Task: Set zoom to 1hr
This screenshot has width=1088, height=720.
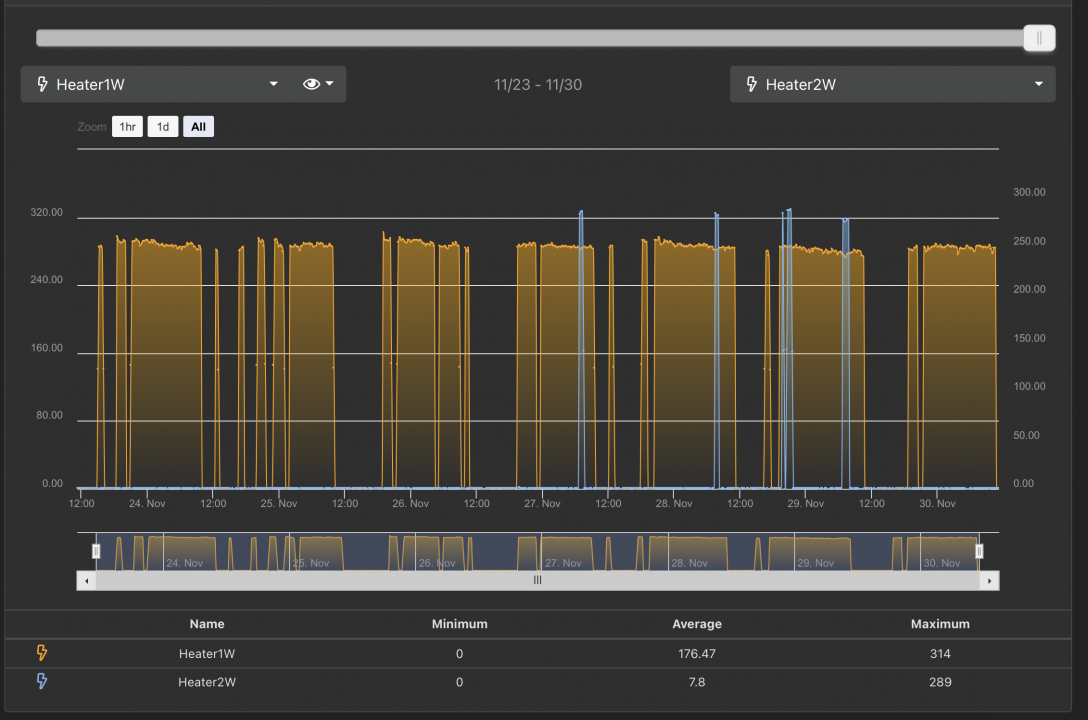Action: click(x=127, y=127)
